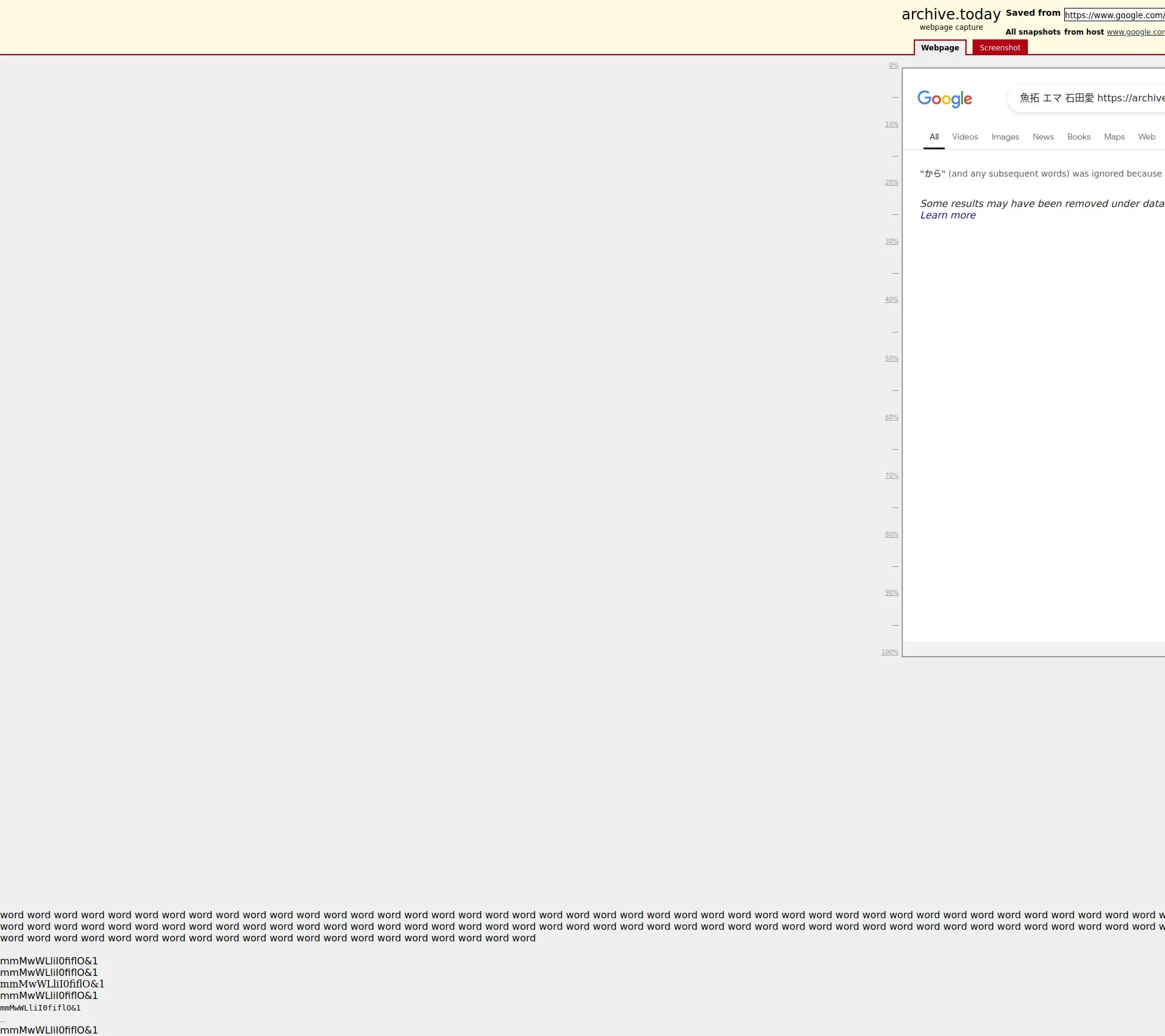Jump to 80% page position marker
Viewport: 1165px width, 1036px height.
(x=891, y=535)
